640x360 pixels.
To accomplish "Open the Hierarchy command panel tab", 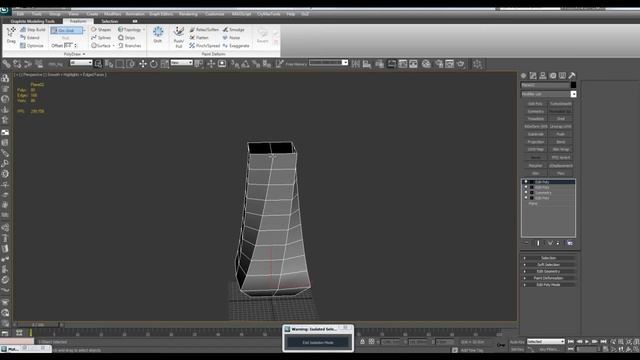I will 543,76.
